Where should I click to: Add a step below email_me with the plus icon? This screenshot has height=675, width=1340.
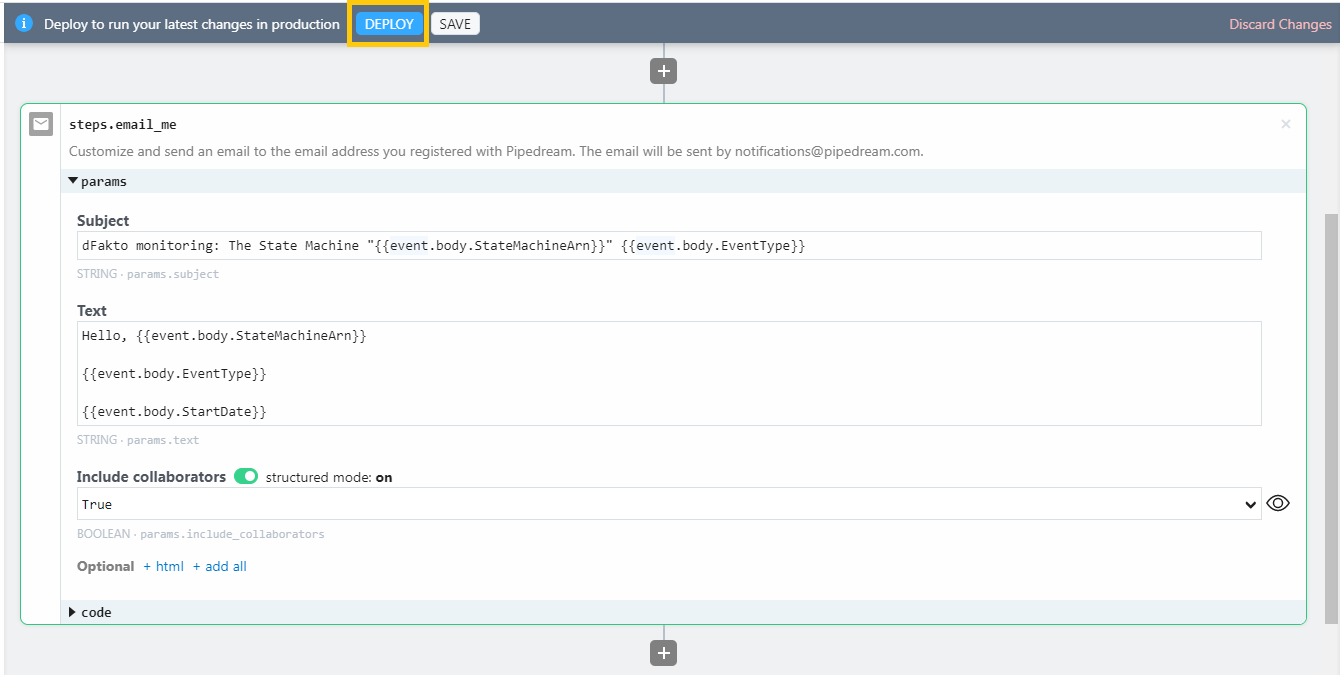click(x=663, y=653)
